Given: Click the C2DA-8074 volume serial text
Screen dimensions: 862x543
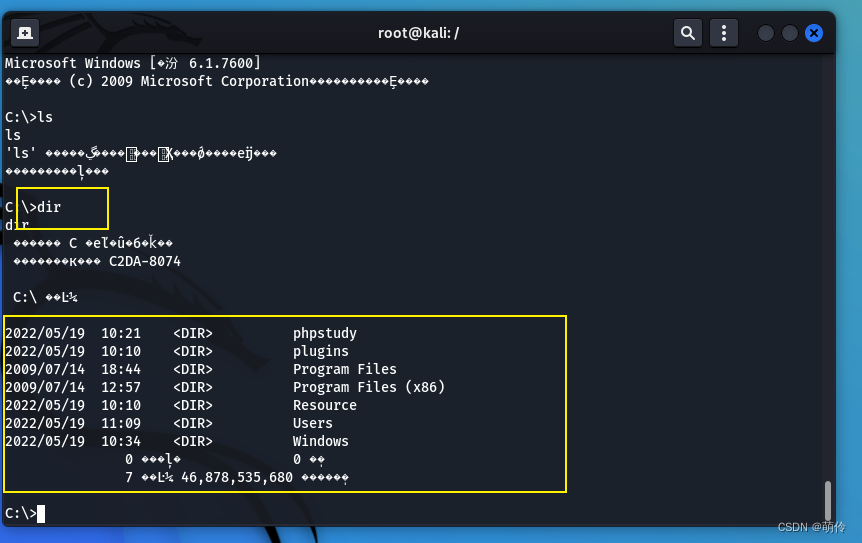Looking at the screenshot, I should coord(145,261).
